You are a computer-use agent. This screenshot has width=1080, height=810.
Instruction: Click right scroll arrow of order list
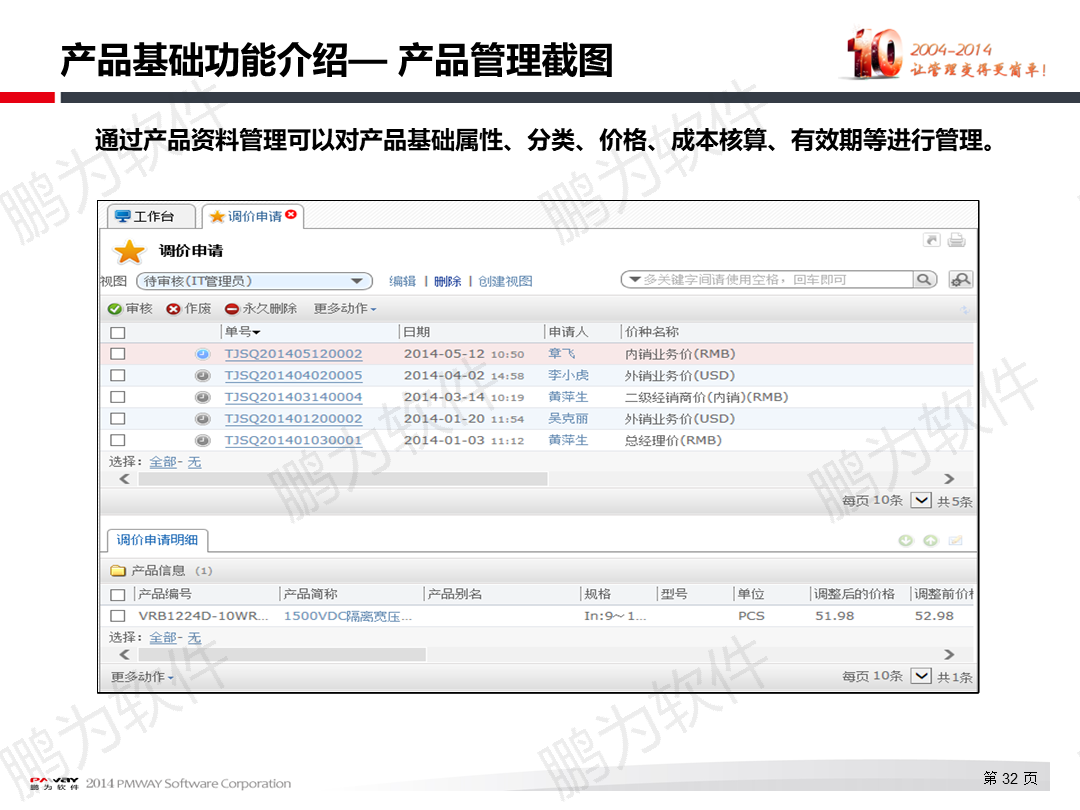[x=949, y=479]
